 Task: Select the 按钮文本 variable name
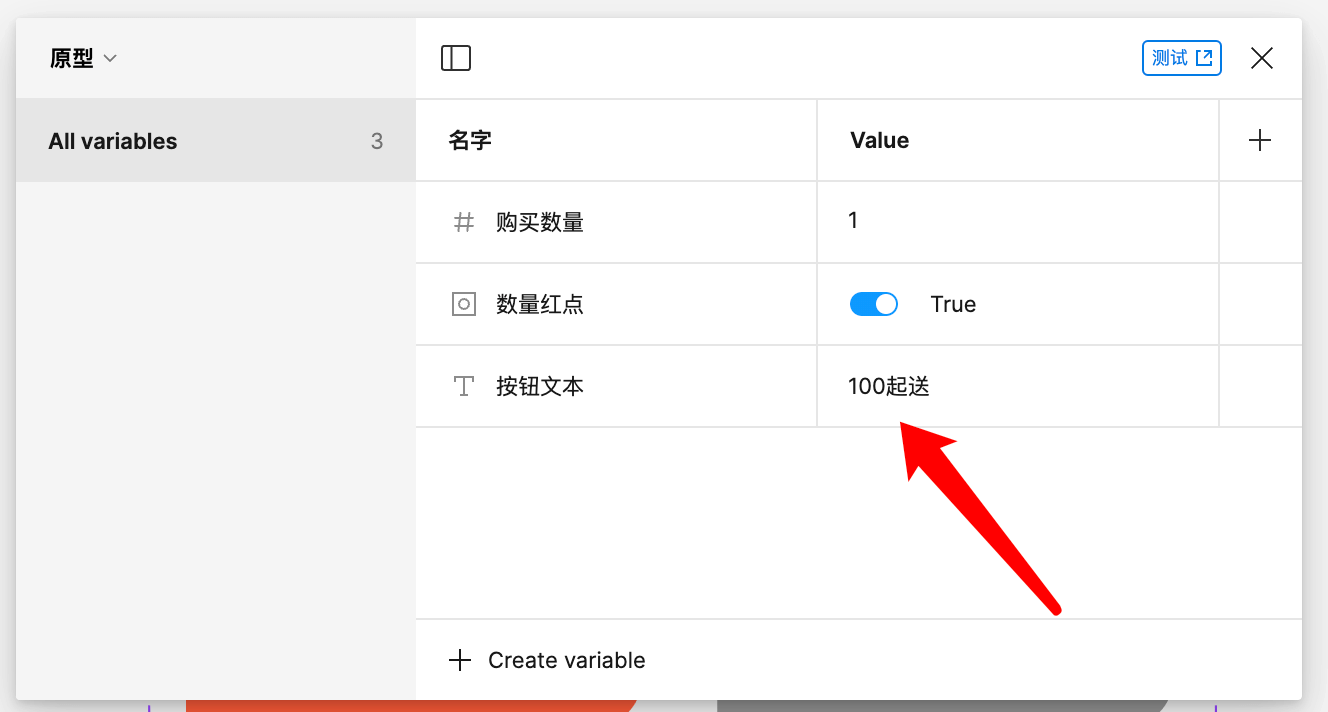coord(540,386)
